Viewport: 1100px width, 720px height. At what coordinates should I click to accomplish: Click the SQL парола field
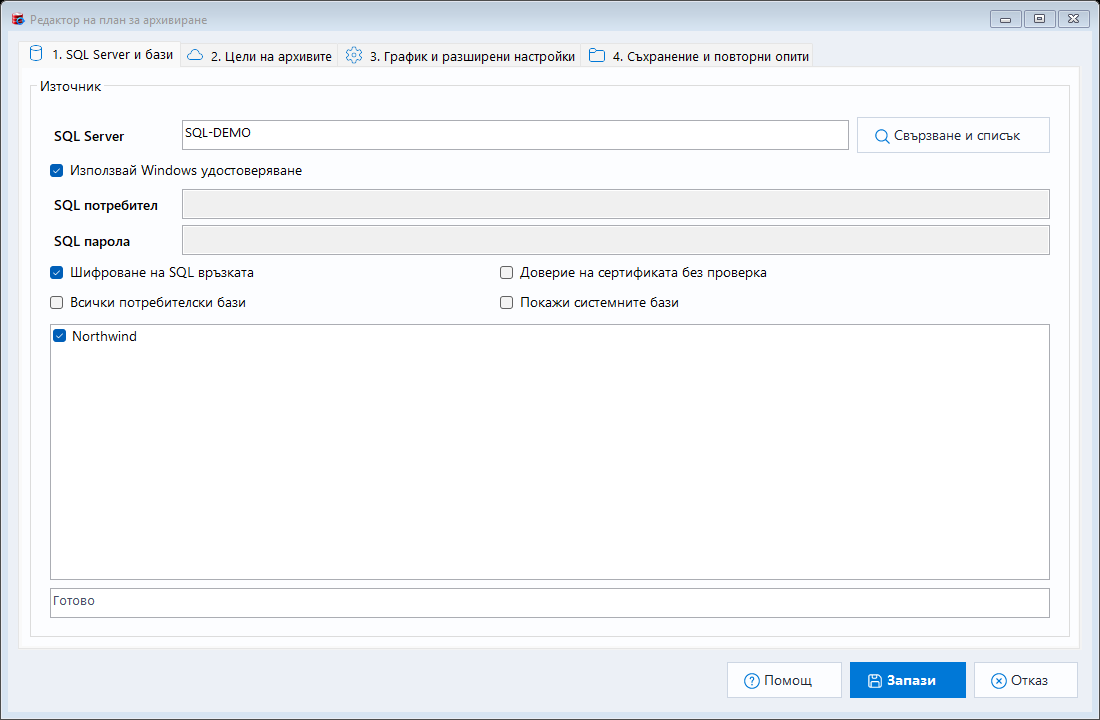pos(615,240)
